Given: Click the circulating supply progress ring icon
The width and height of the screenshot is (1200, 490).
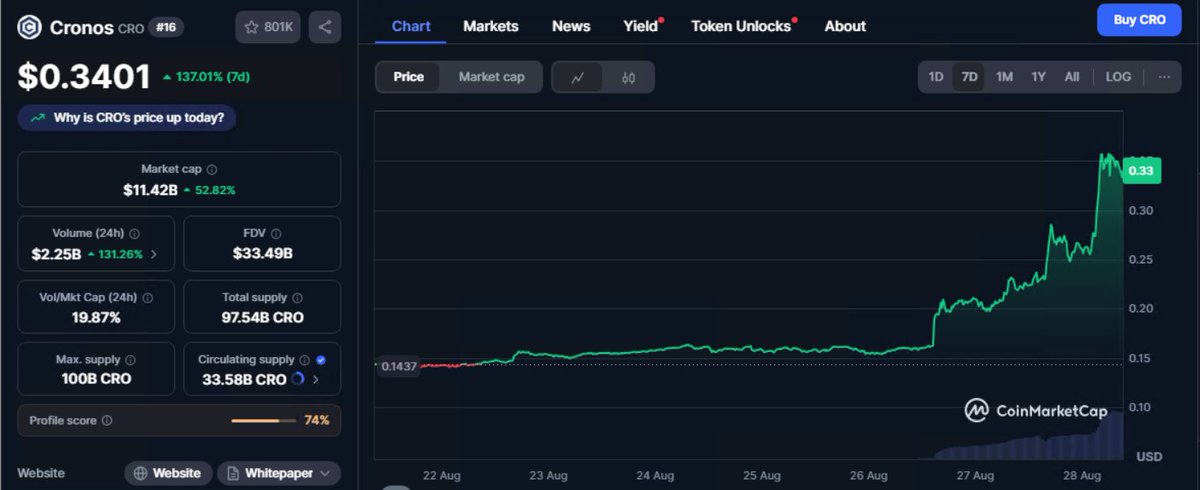Looking at the screenshot, I should tap(298, 380).
